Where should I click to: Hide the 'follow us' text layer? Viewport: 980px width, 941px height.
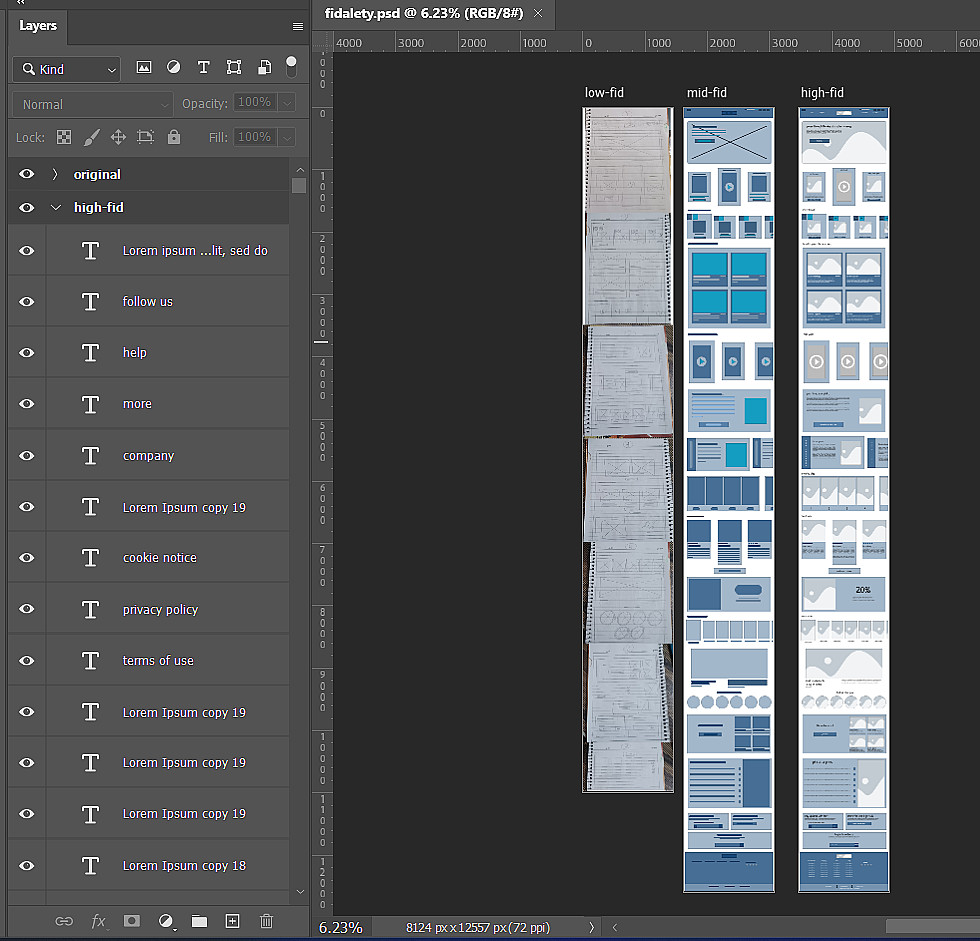pyautogui.click(x=27, y=302)
